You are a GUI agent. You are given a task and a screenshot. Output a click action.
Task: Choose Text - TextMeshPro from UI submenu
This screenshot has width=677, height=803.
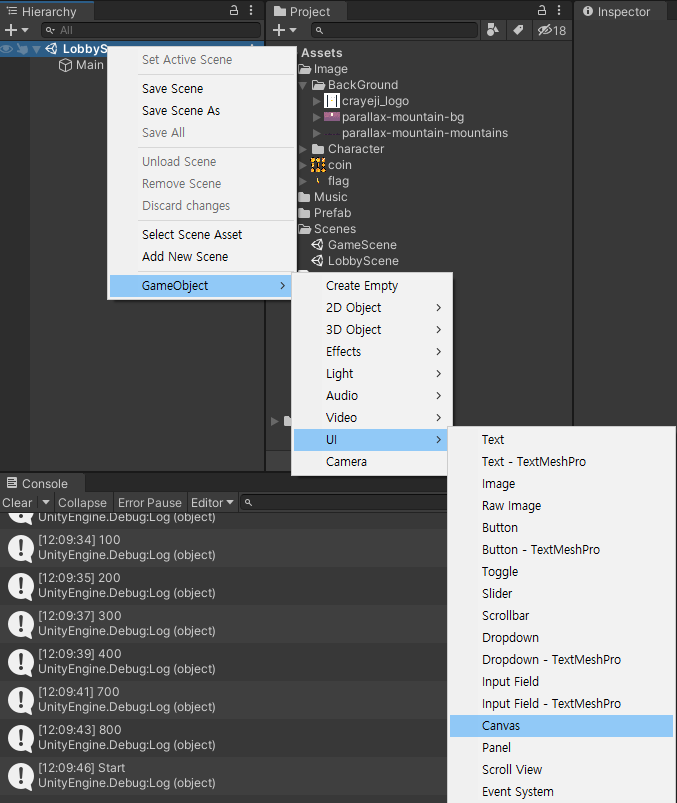click(x=561, y=461)
